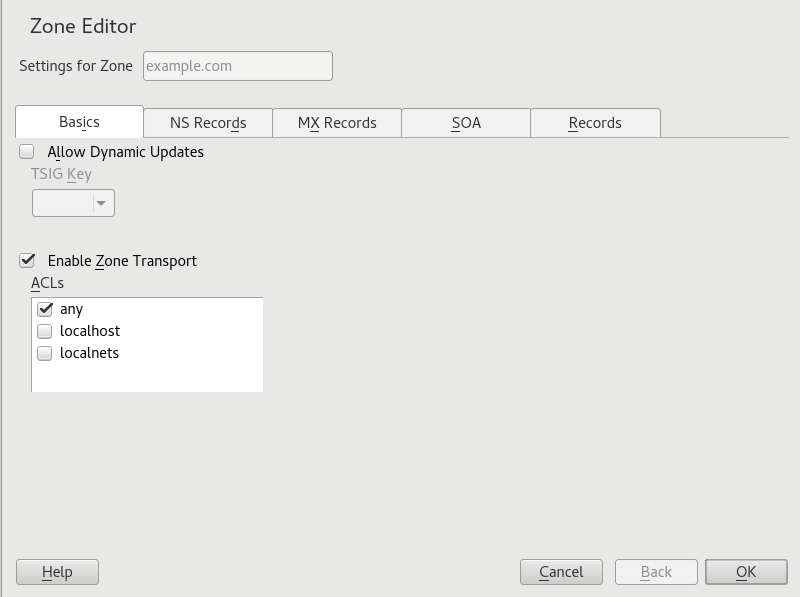The width and height of the screenshot is (800, 597).
Task: Expand the TSIG Key dropdown
Action: pos(74,203)
